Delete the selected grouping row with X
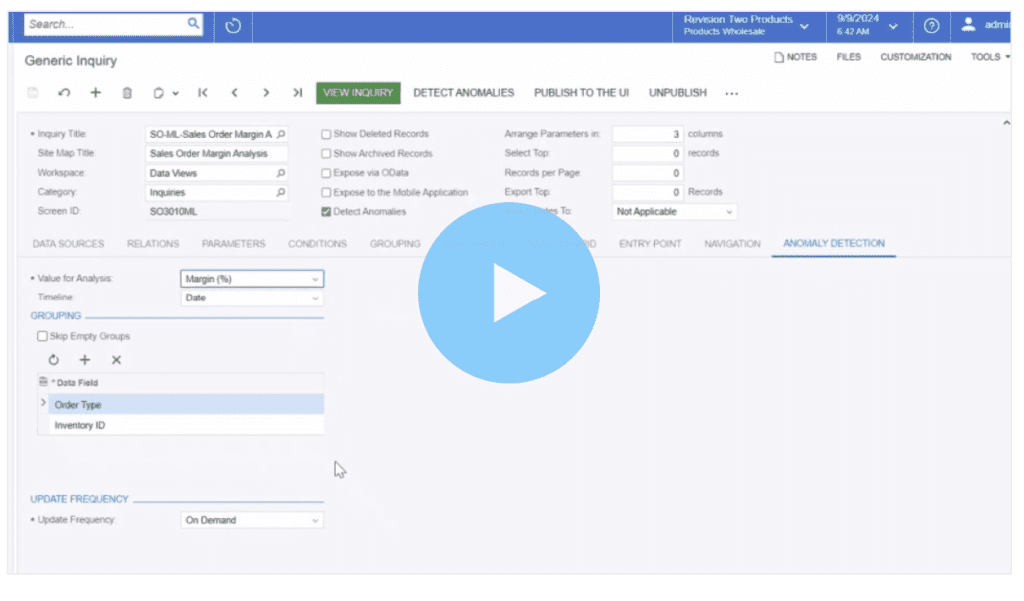This screenshot has height=601, width=1024. pyautogui.click(x=116, y=360)
